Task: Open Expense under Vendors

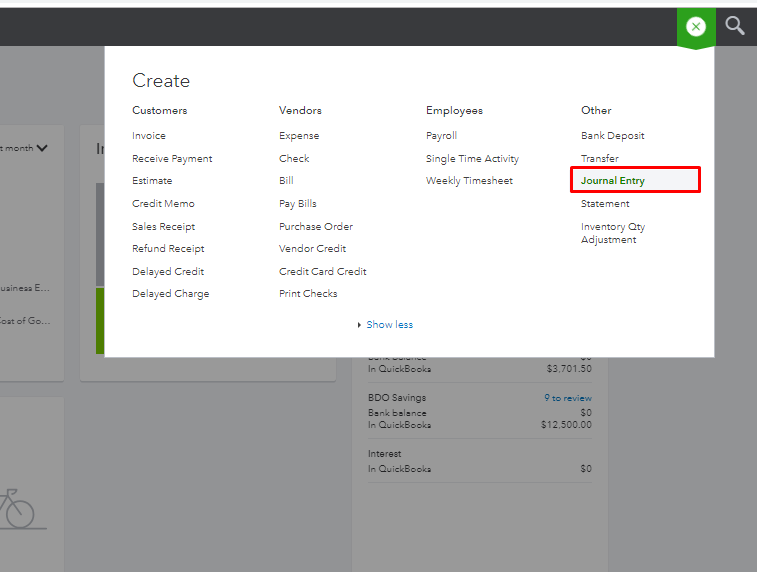Action: [x=299, y=136]
